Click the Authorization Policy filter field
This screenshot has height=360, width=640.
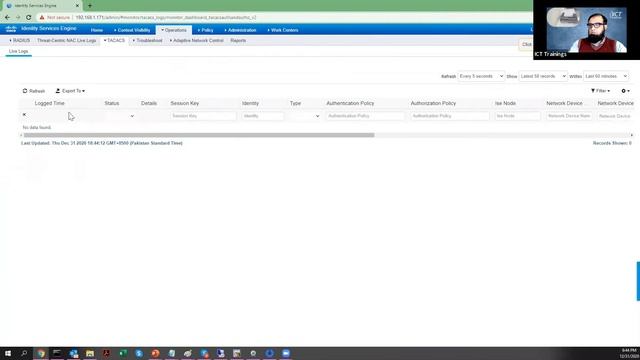coord(450,116)
